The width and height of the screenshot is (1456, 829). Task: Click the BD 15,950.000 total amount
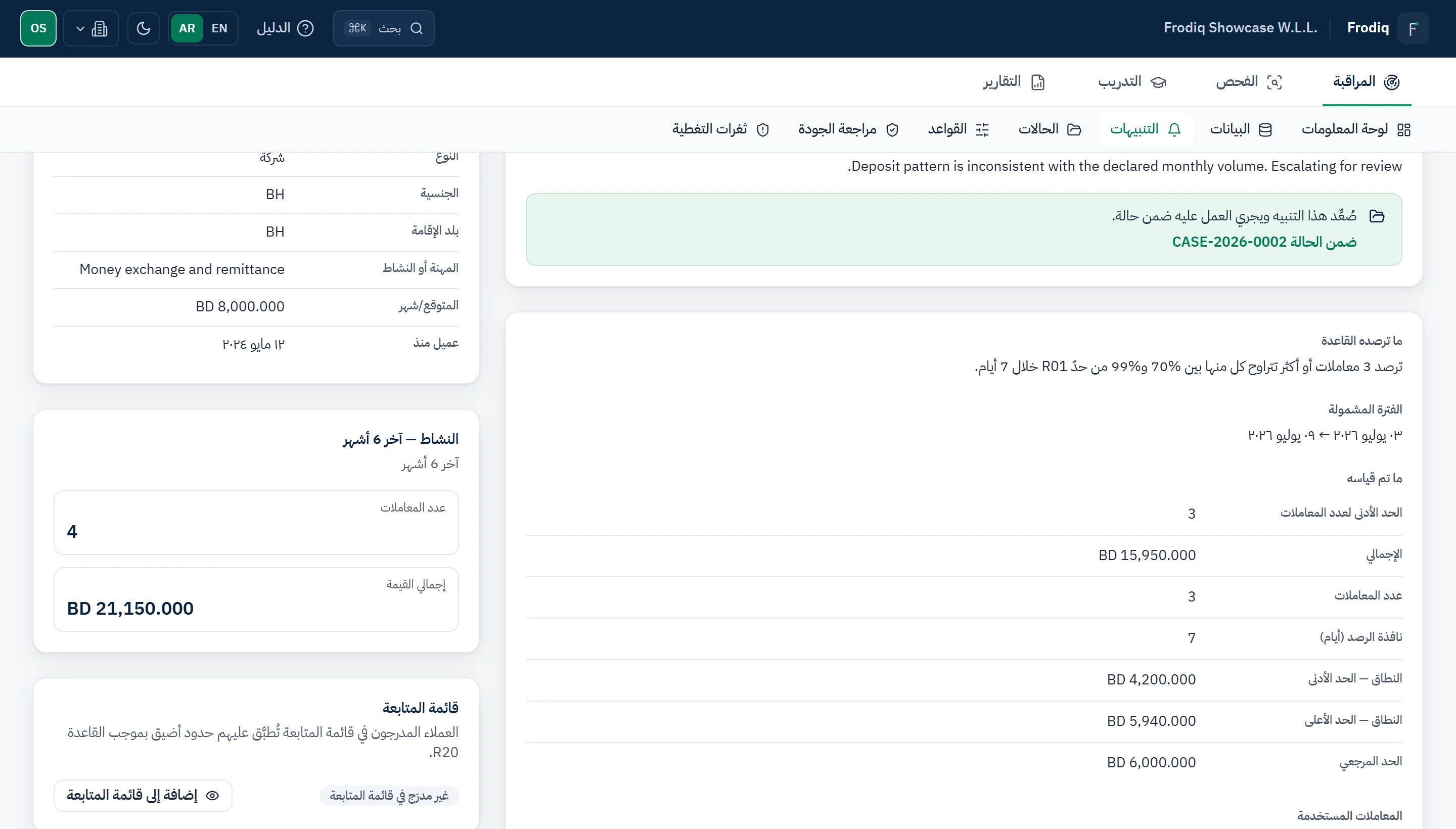[x=1147, y=555]
